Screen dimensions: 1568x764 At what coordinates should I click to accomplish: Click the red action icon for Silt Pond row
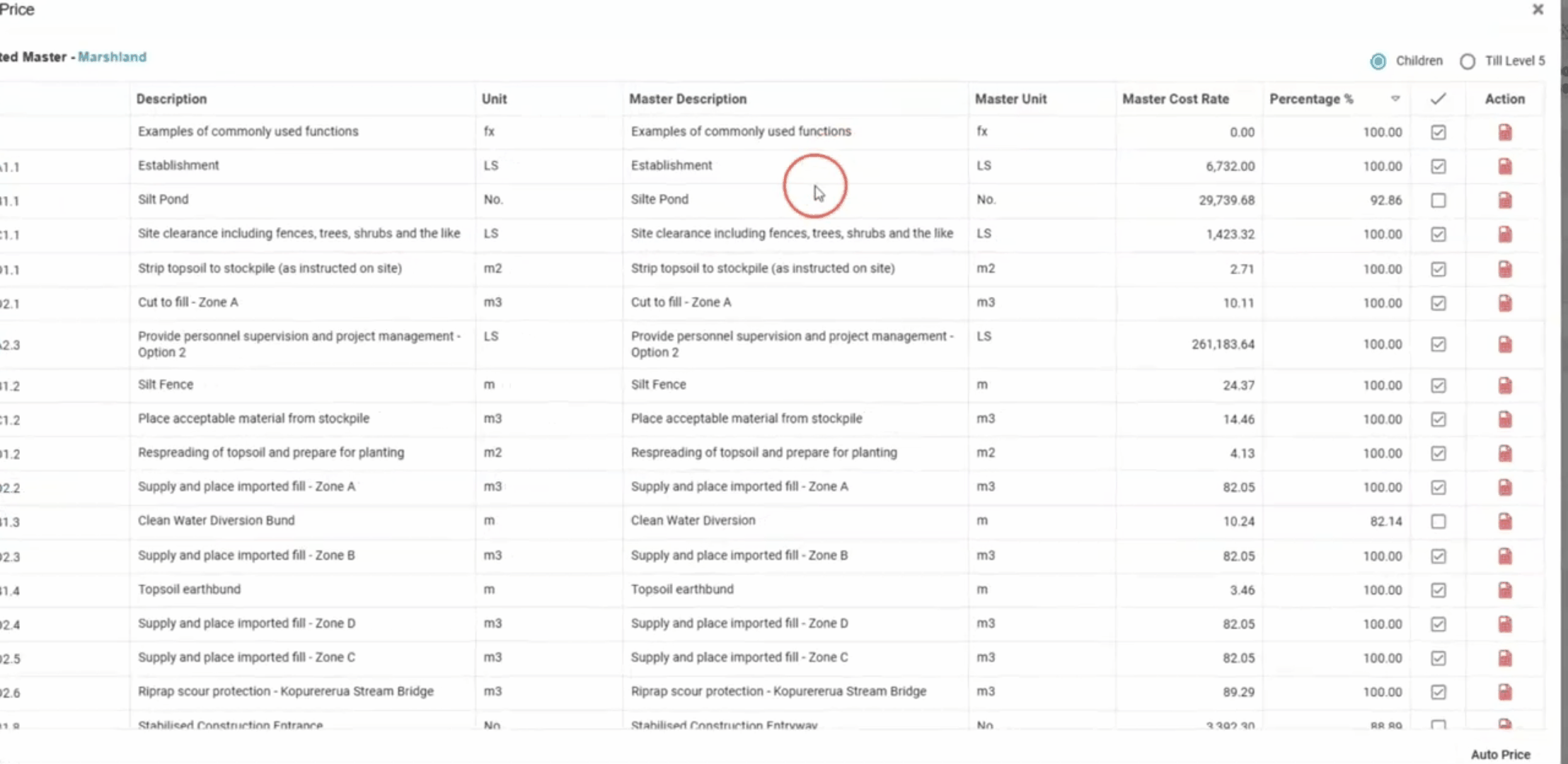(1504, 200)
